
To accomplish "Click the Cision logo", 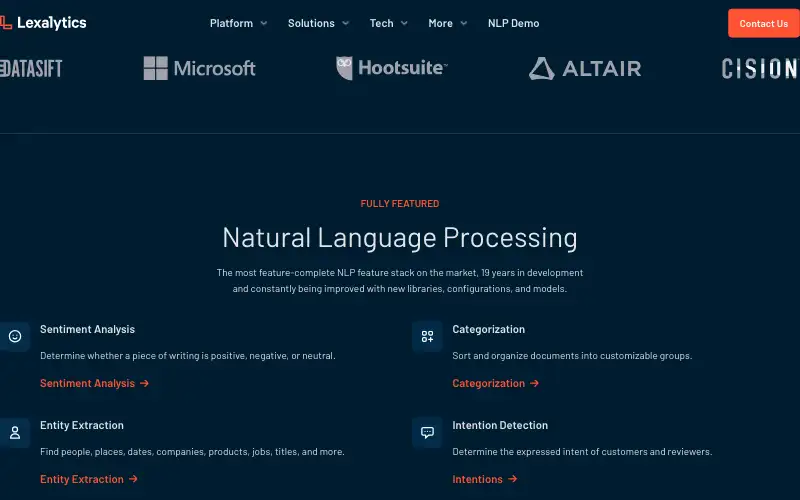I will pos(760,68).
